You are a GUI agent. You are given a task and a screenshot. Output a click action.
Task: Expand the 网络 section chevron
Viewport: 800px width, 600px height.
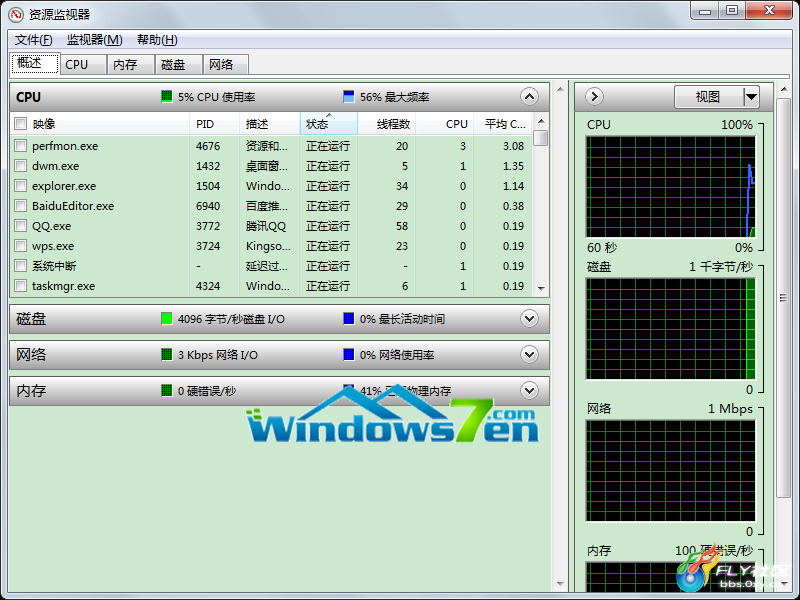click(x=529, y=355)
